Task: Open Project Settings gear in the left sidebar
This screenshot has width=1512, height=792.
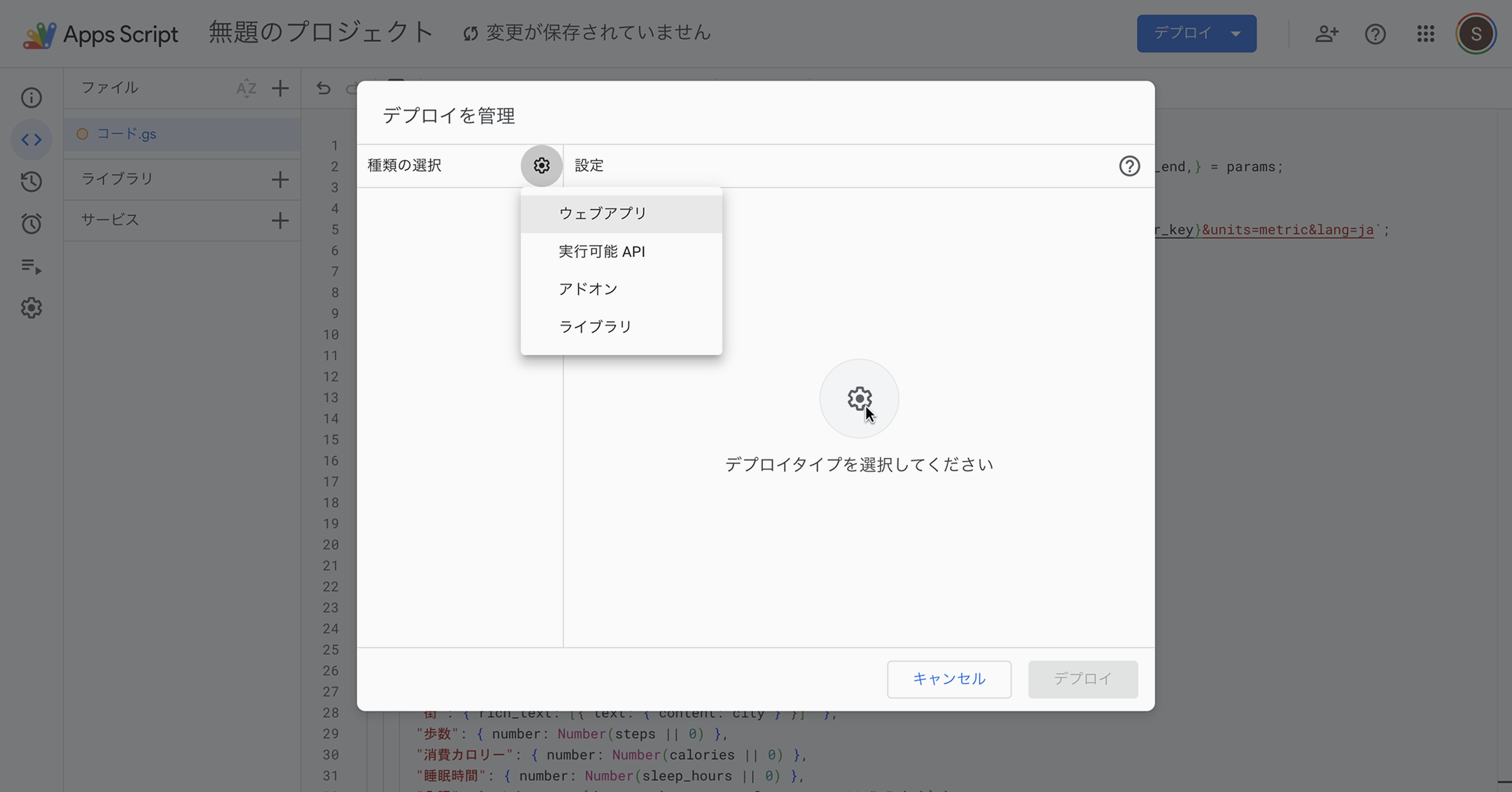Action: 31,308
